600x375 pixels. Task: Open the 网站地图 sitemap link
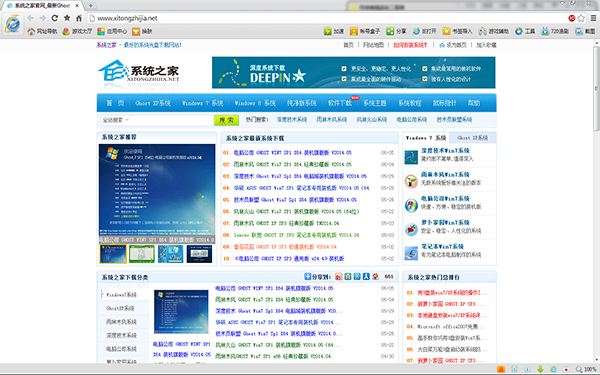tap(373, 45)
